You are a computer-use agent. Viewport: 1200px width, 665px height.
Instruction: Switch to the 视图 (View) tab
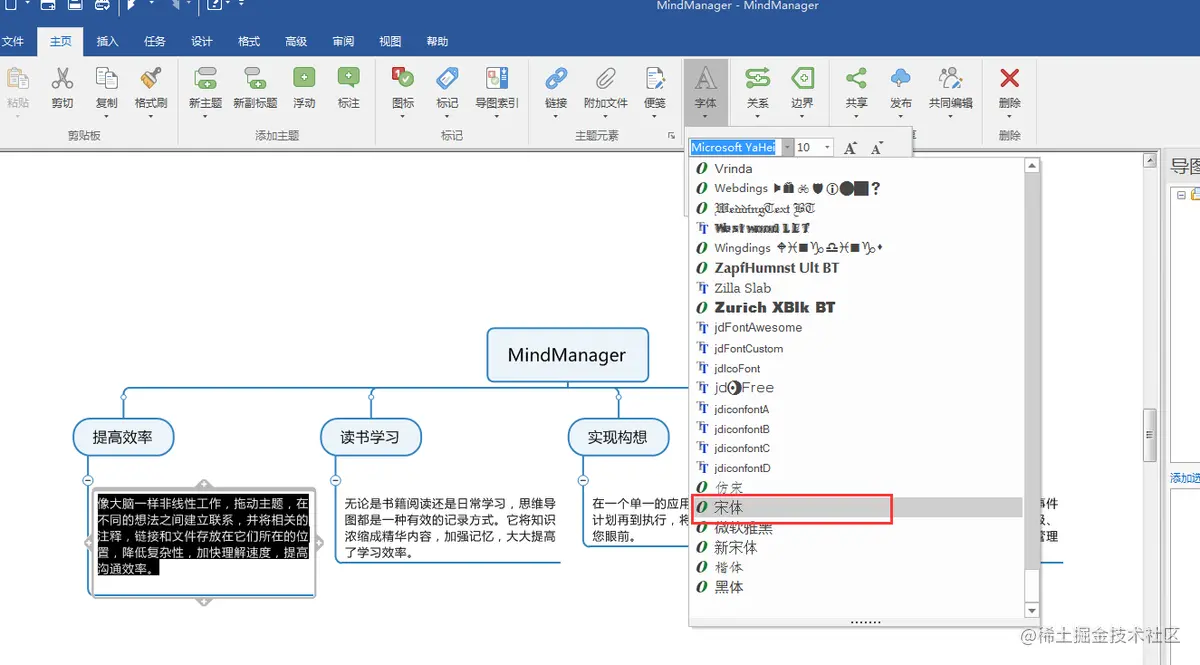click(x=390, y=41)
